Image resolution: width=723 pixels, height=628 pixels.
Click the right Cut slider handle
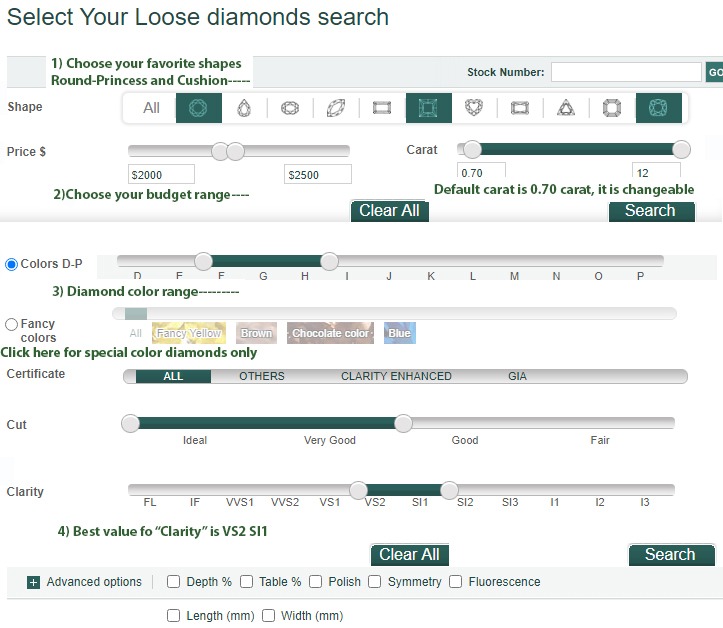403,423
